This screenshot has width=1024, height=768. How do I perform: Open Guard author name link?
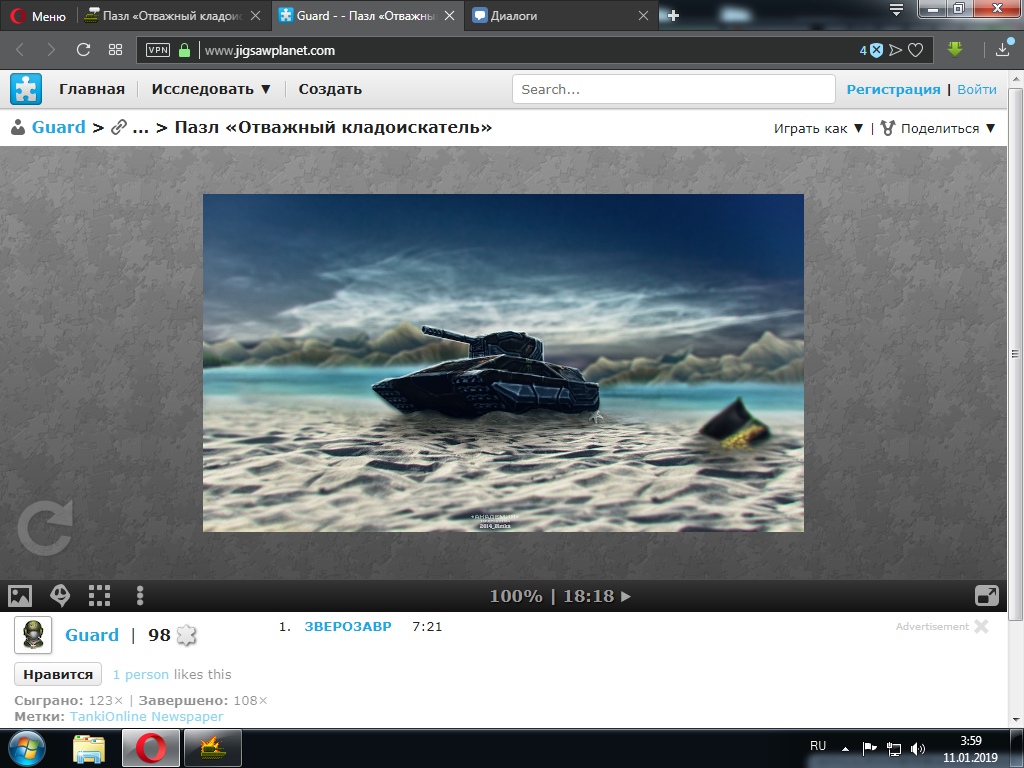click(x=92, y=635)
